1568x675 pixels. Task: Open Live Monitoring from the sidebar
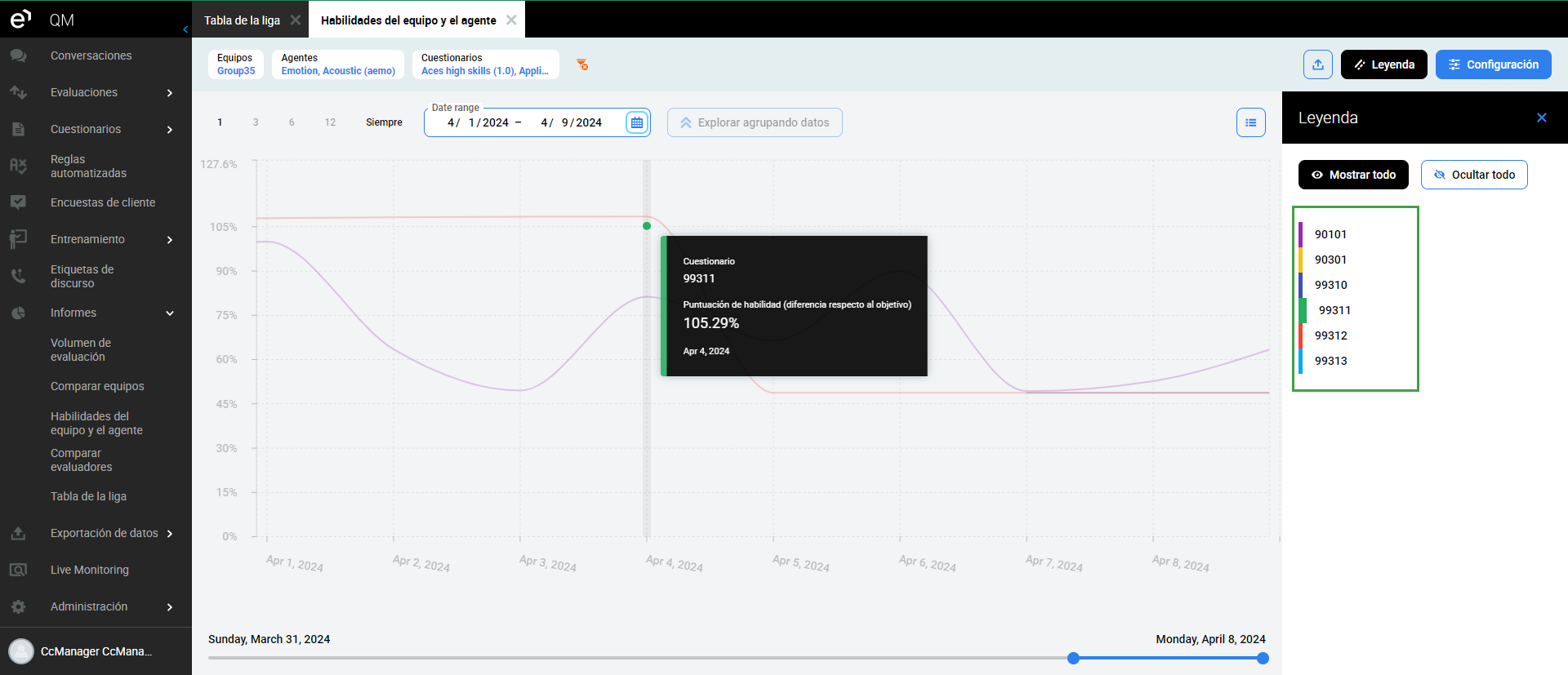[x=90, y=570]
